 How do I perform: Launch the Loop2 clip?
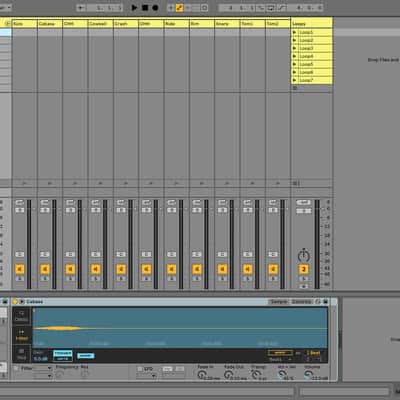tap(295, 40)
